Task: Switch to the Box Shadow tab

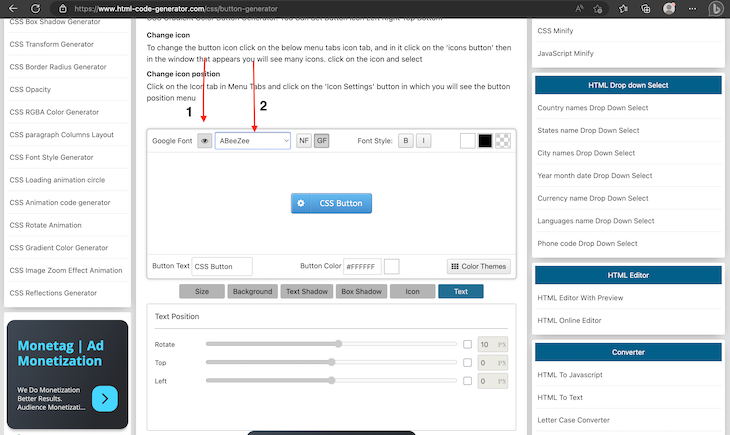Action: [360, 291]
